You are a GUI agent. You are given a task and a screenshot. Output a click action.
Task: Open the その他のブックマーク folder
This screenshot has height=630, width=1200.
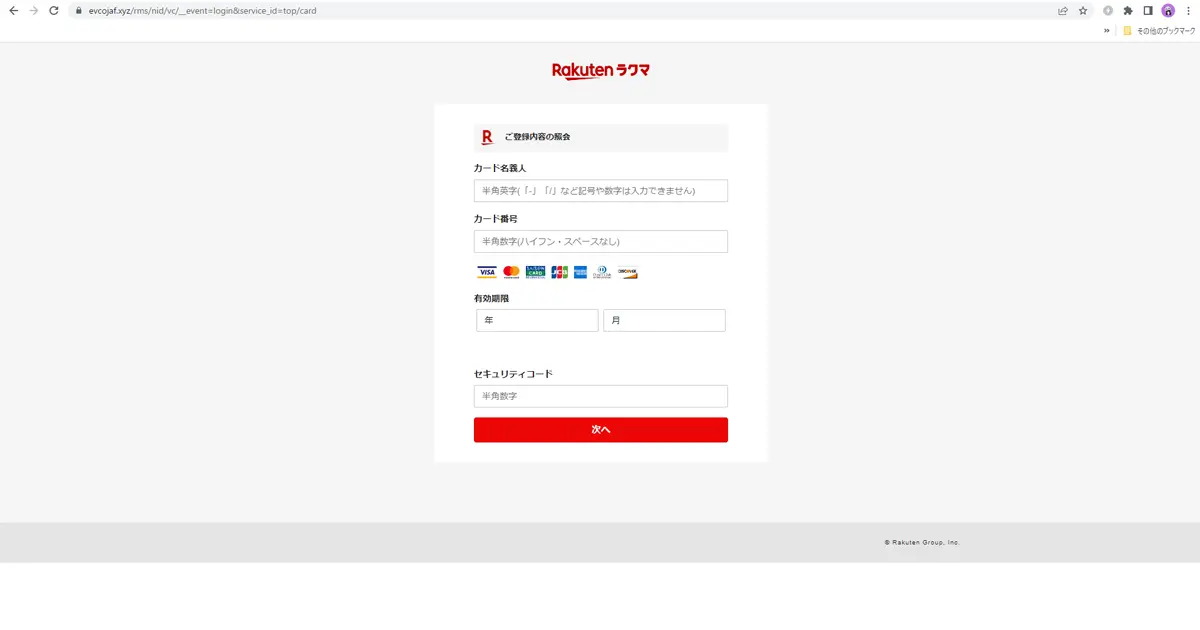[1160, 31]
